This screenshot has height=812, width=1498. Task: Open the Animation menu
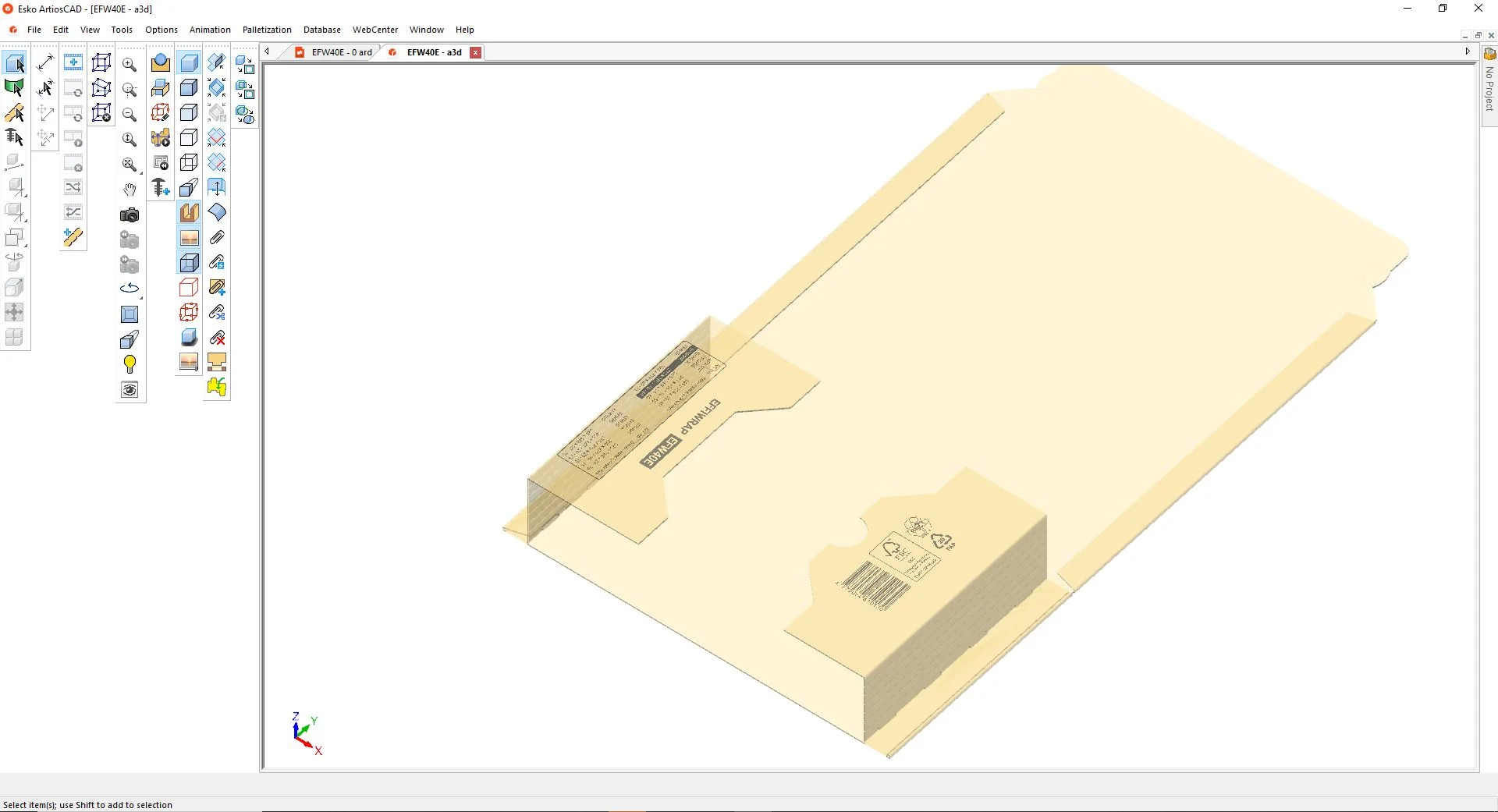(210, 30)
